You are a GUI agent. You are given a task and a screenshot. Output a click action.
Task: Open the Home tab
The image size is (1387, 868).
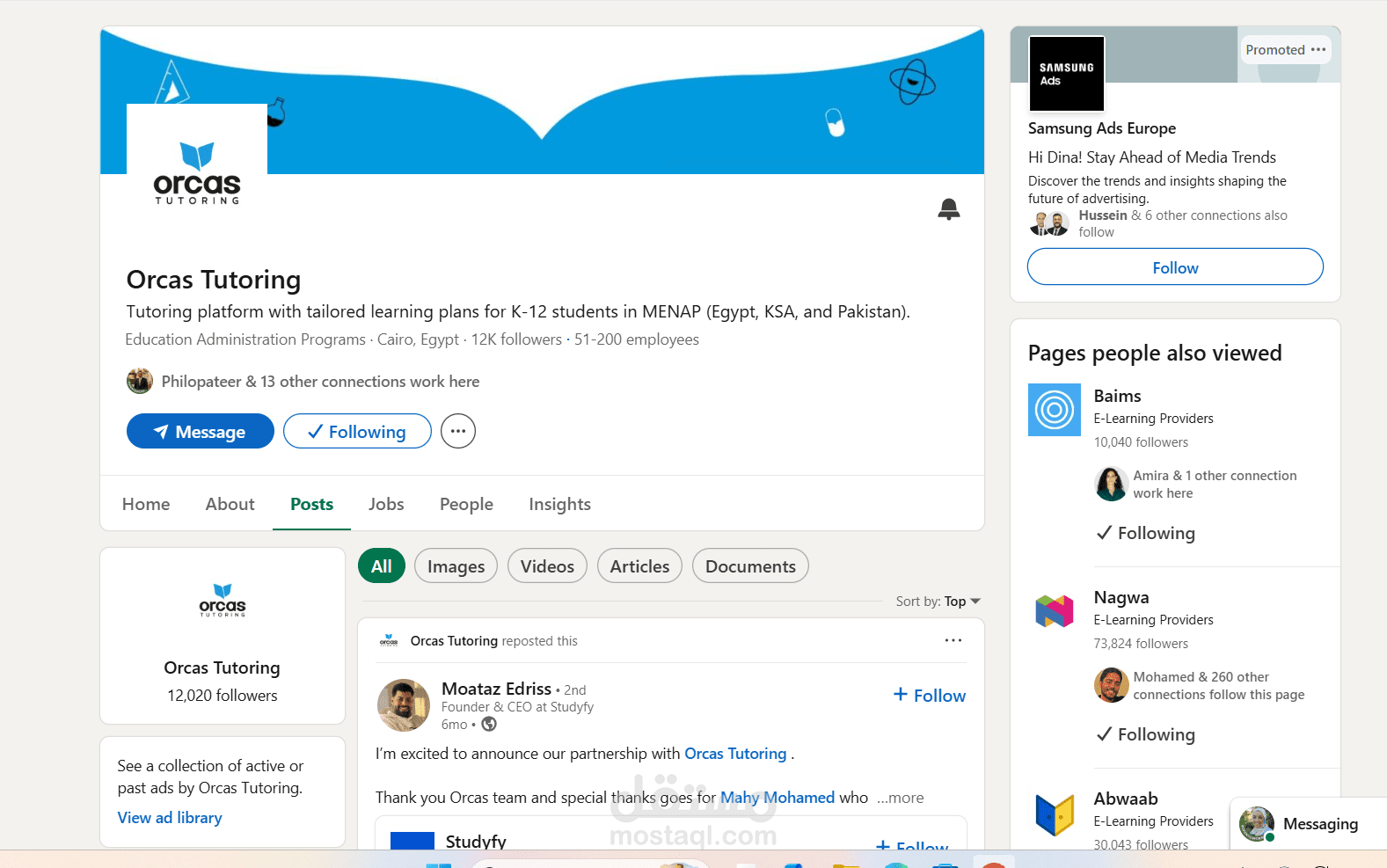click(146, 504)
